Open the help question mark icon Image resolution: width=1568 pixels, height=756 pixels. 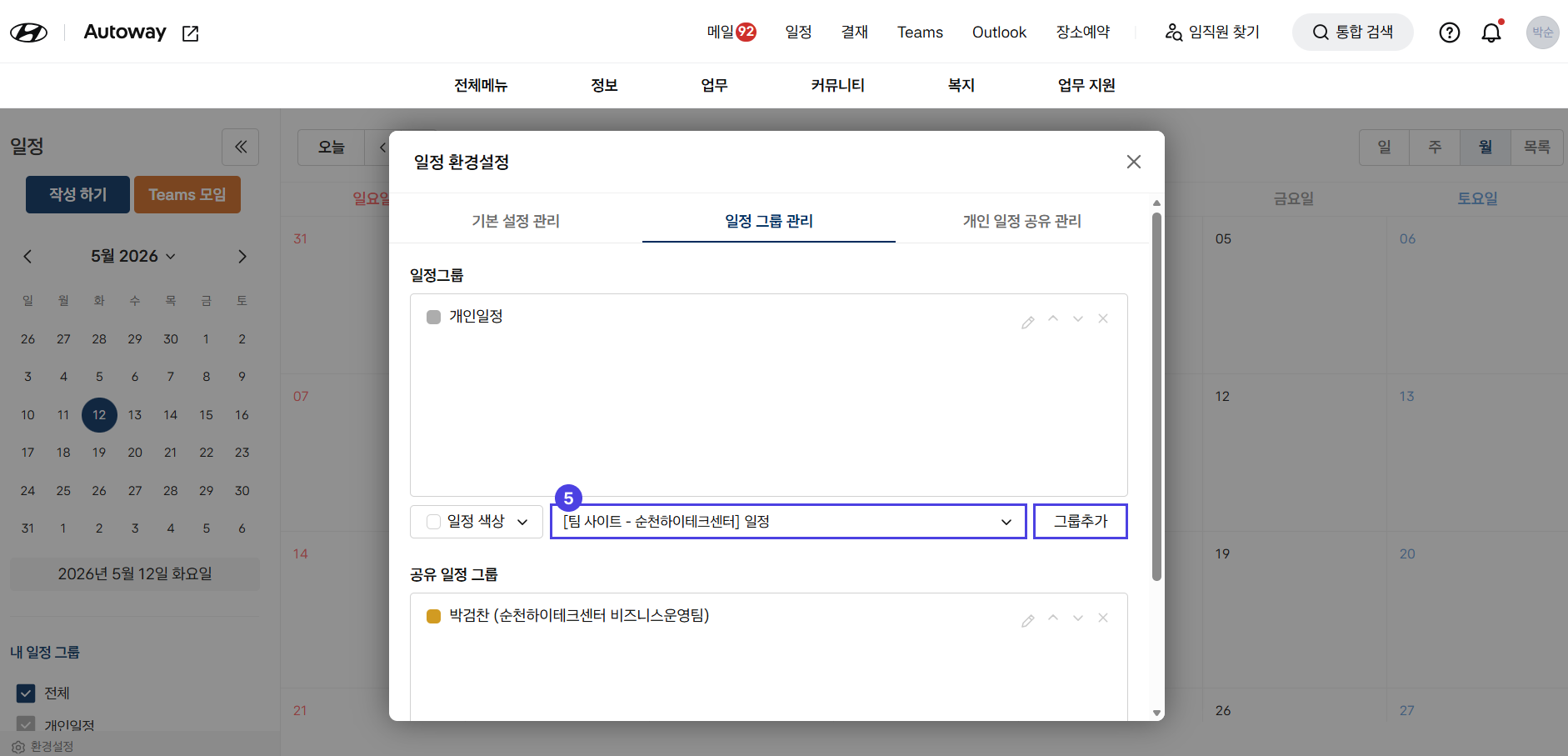tap(1450, 33)
